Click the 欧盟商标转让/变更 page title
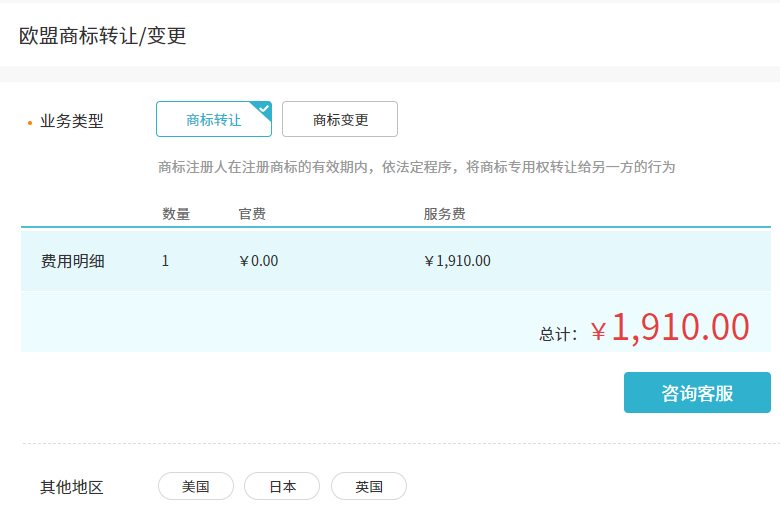The width and height of the screenshot is (780, 516). [103, 36]
